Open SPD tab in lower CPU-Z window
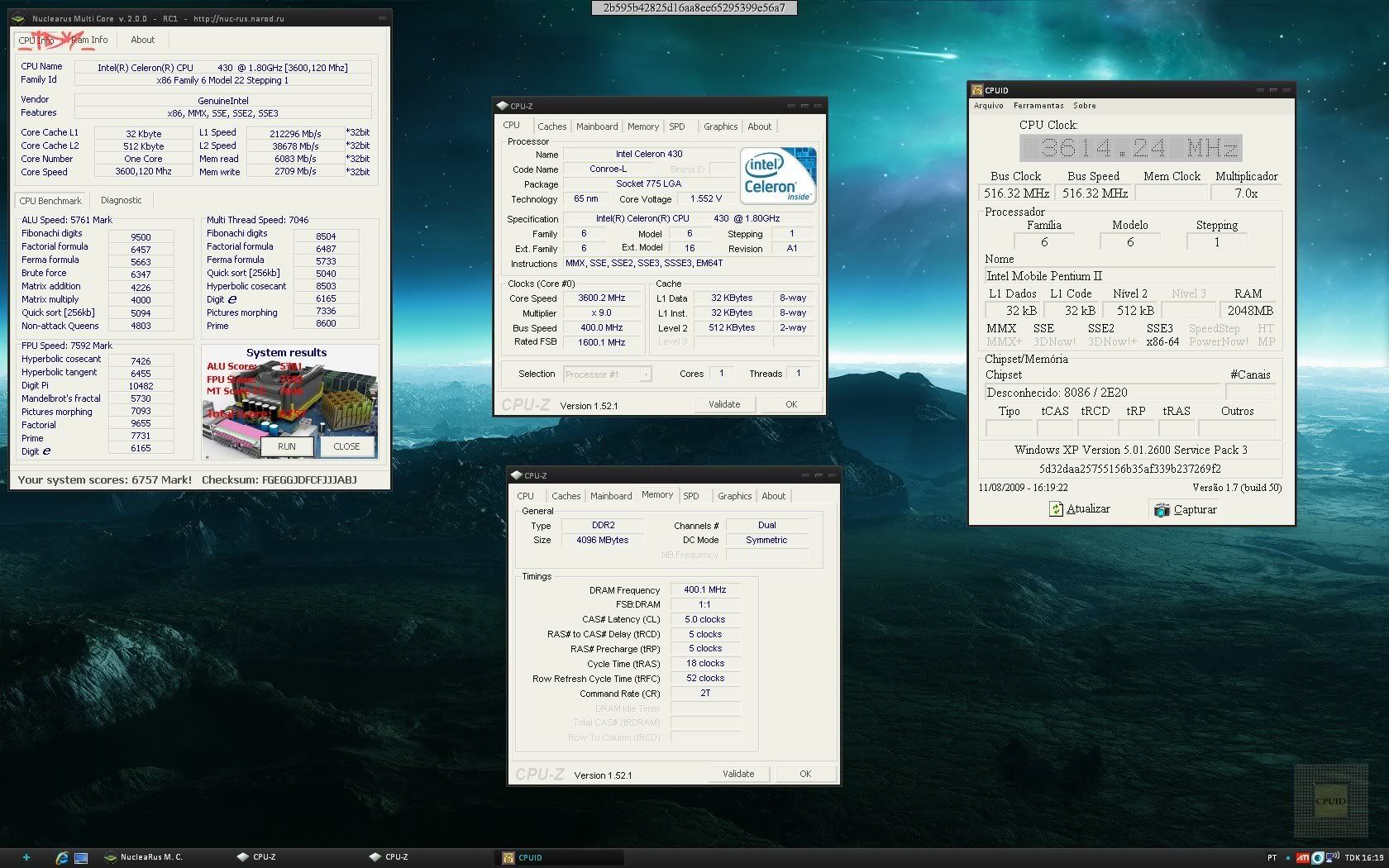 [x=691, y=496]
